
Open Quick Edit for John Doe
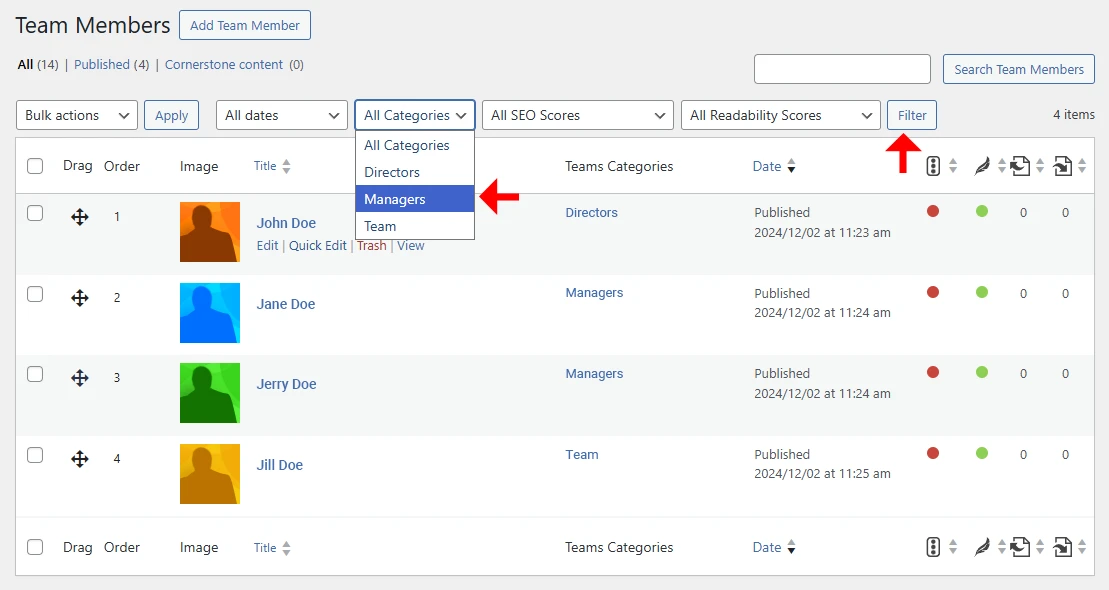click(x=318, y=245)
